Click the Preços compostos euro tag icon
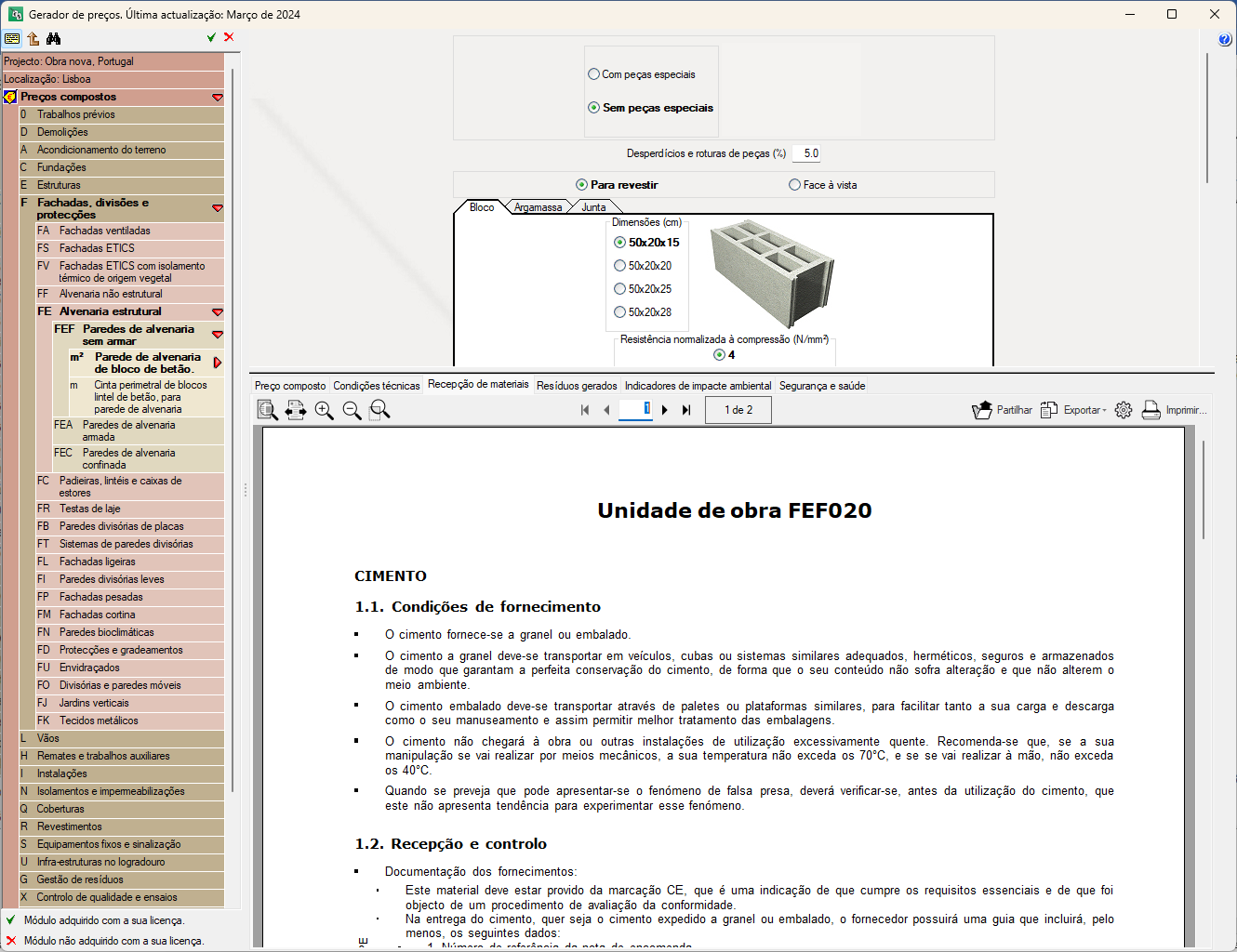 pyautogui.click(x=10, y=97)
